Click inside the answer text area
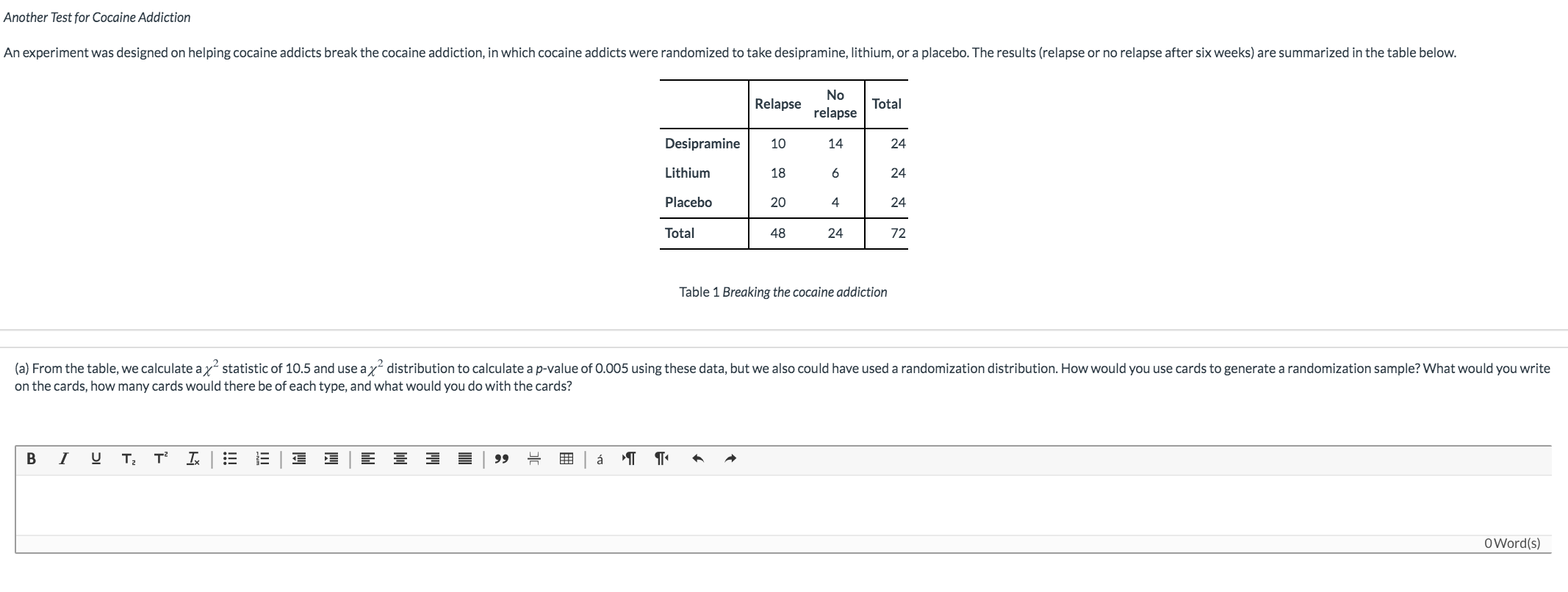The width and height of the screenshot is (1568, 592). pos(783,505)
